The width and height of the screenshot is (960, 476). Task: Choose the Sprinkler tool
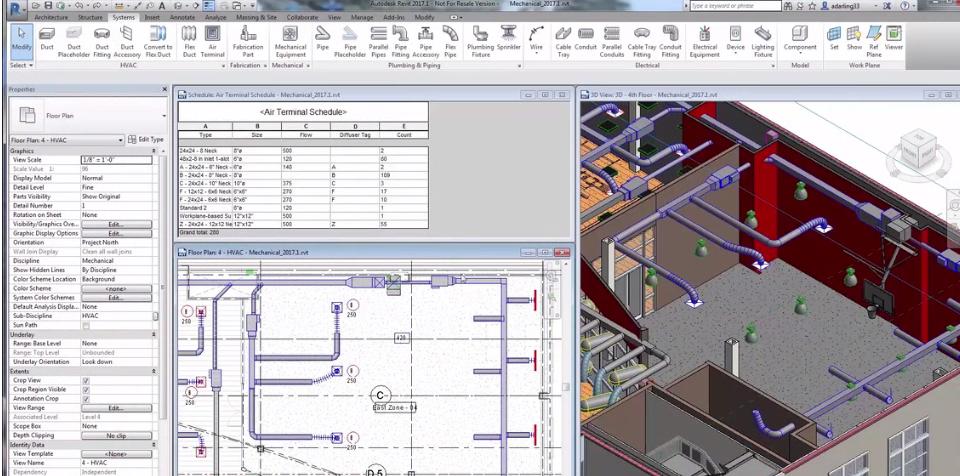point(508,38)
